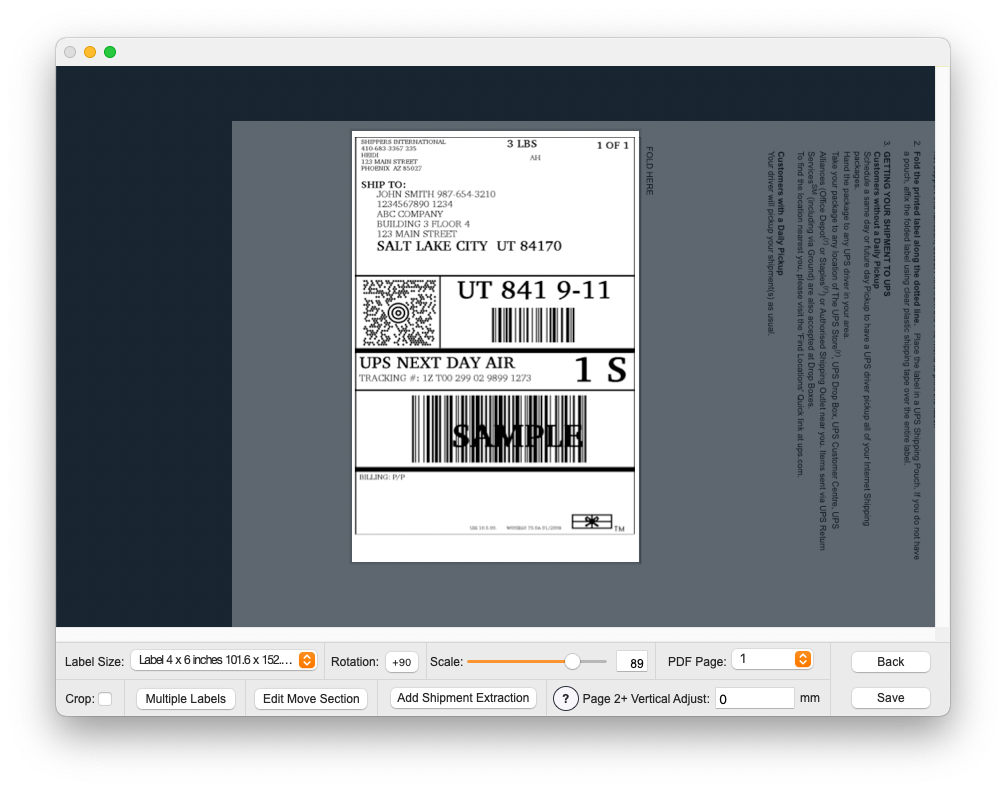Click the yellow minimize window button

[90, 52]
